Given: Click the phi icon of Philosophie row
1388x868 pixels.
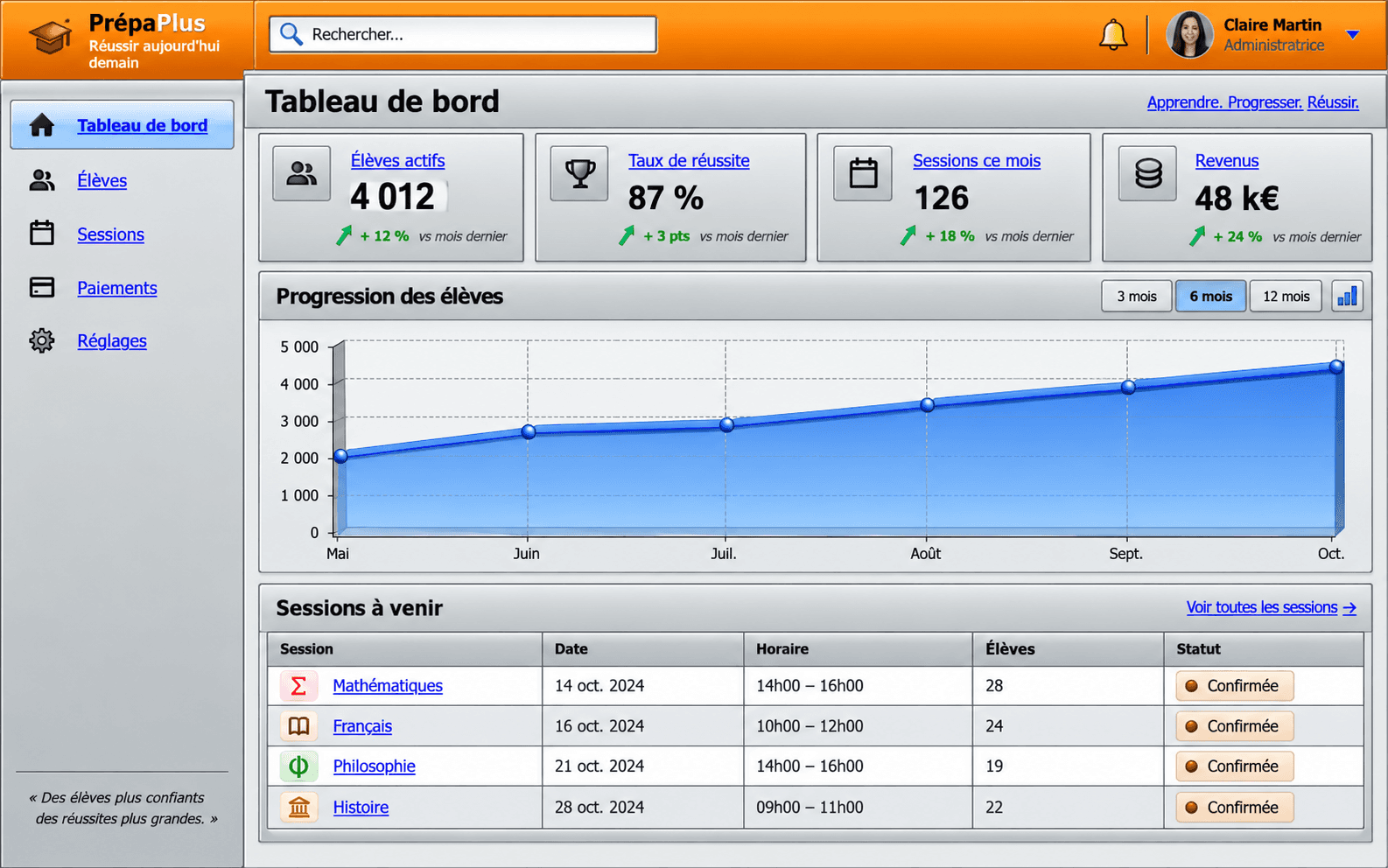Looking at the screenshot, I should point(298,766).
